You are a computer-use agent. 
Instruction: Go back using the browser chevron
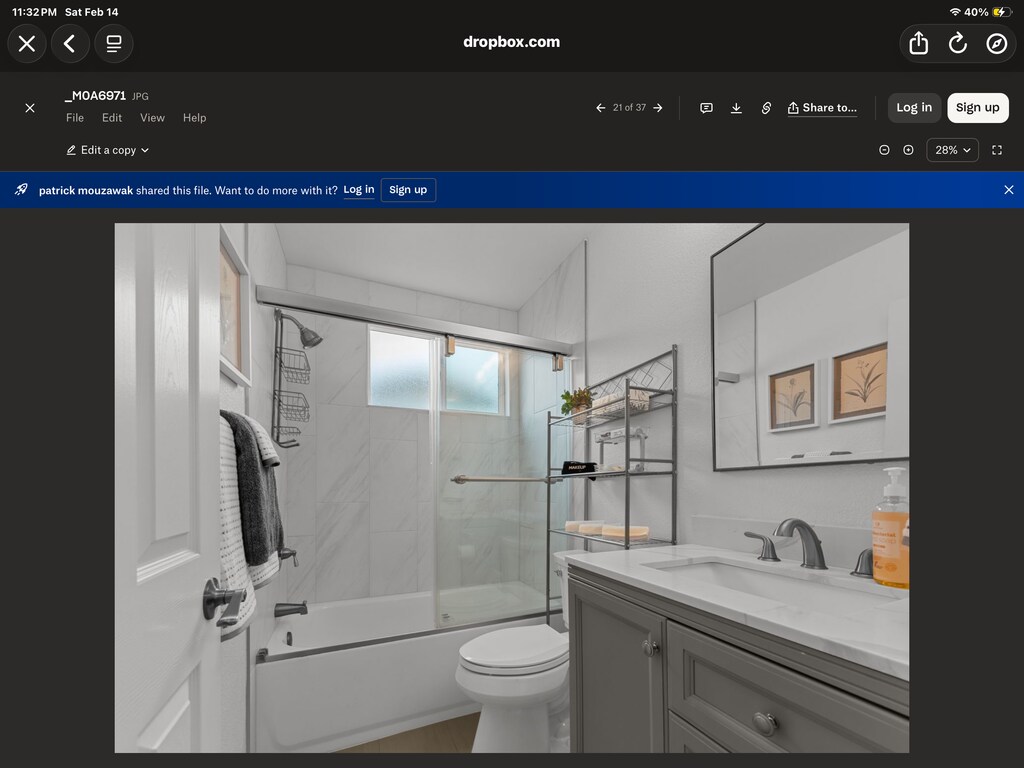point(69,43)
